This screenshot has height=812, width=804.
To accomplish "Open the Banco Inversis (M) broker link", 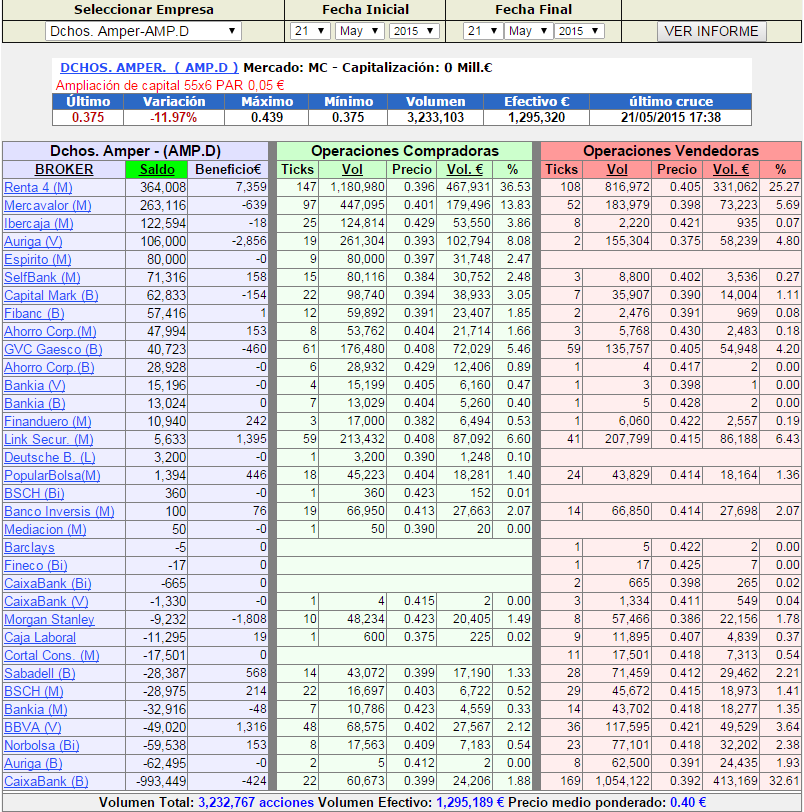I will coord(59,512).
